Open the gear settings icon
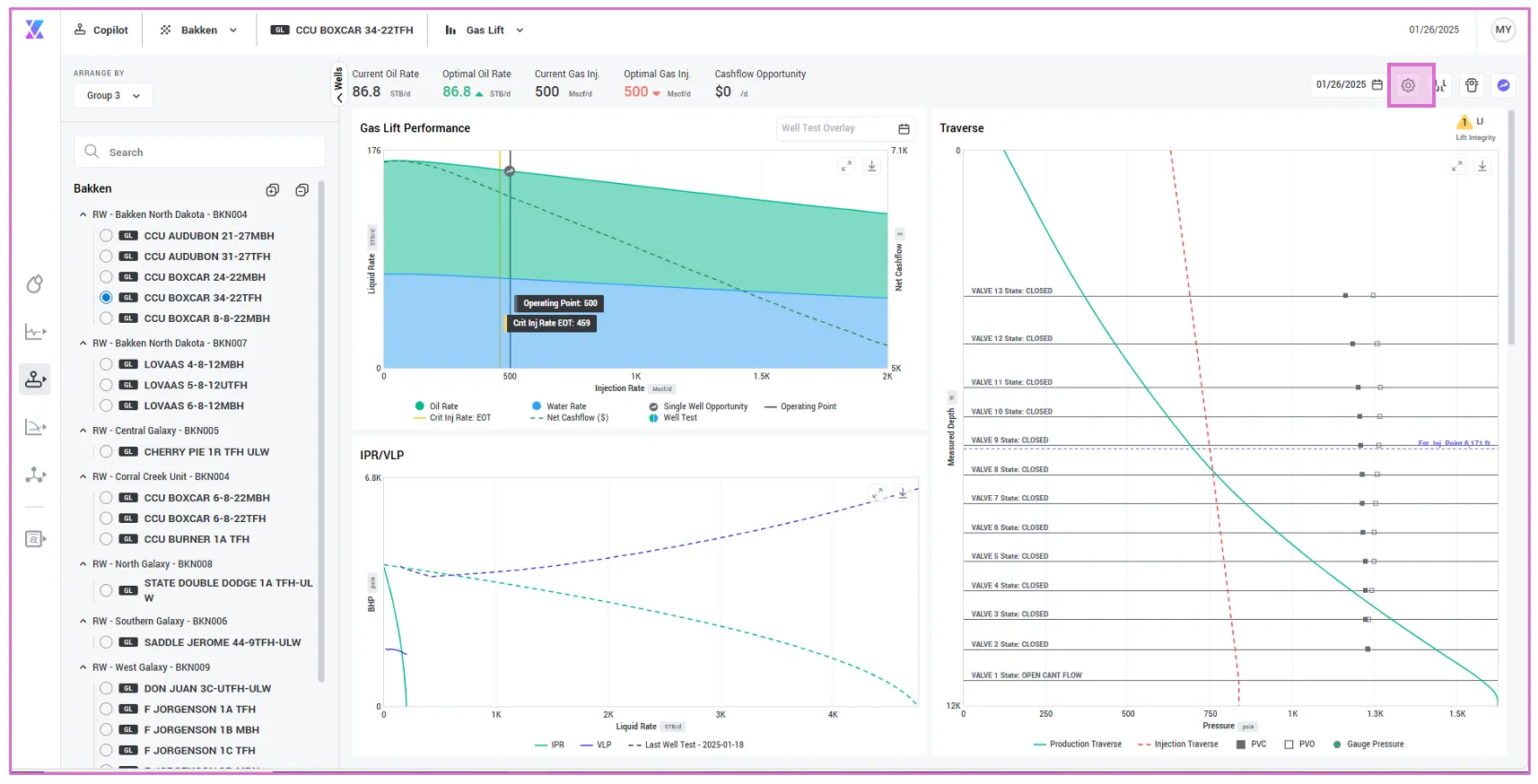The height and width of the screenshot is (784, 1538). click(x=1409, y=85)
